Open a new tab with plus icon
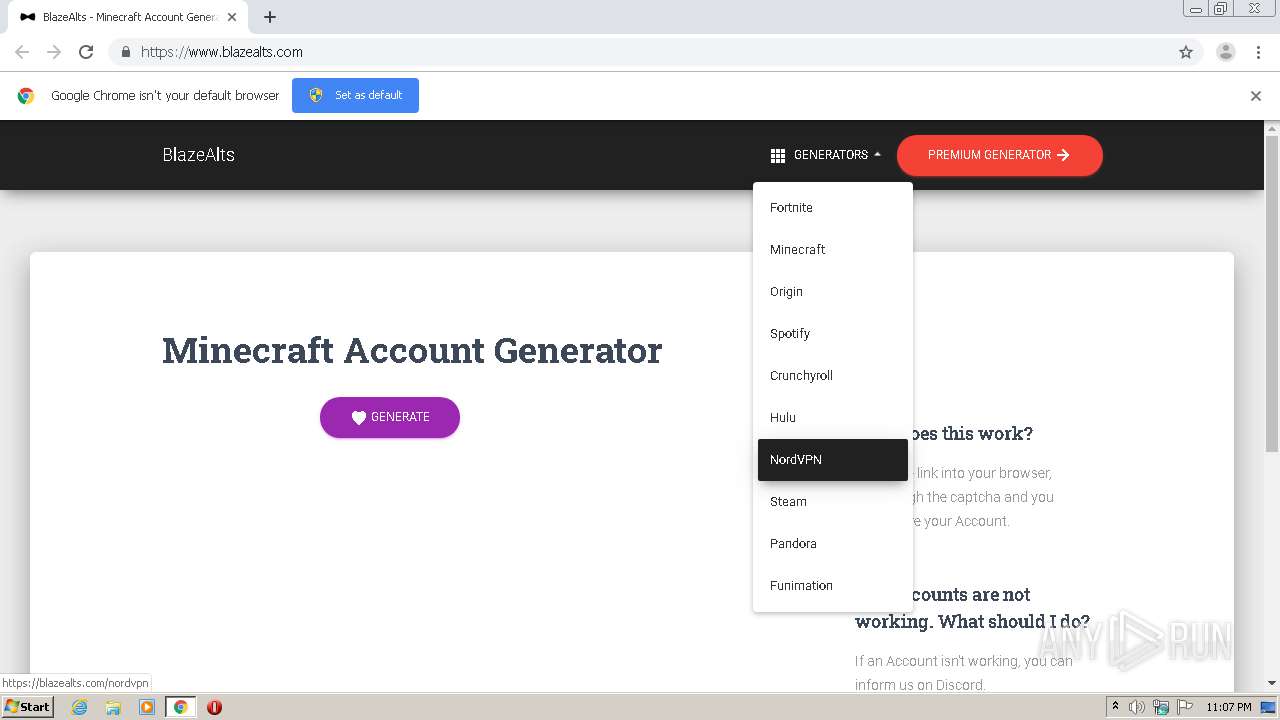 [x=270, y=17]
